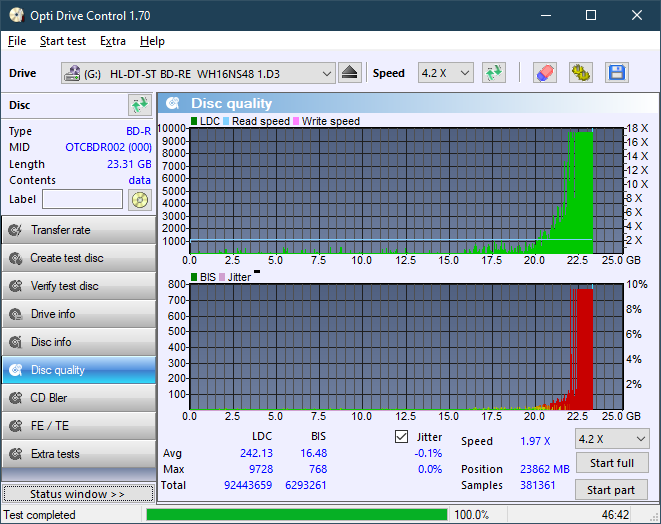The image size is (661, 524).
Task: Open the toolbar Speed 4.2 X dropdown
Action: 446,73
